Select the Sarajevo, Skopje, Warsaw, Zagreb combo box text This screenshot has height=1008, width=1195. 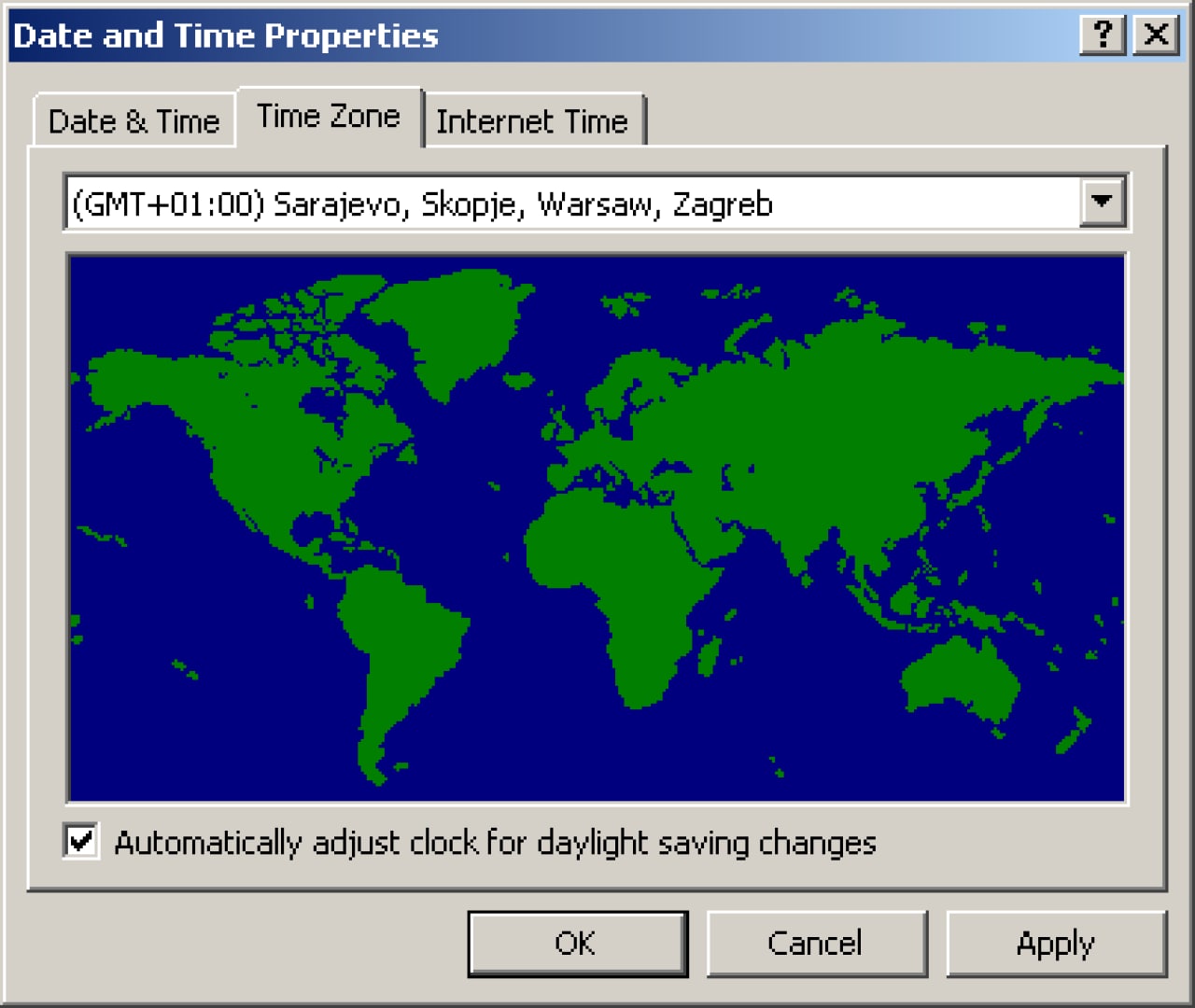pyautogui.click(x=422, y=203)
